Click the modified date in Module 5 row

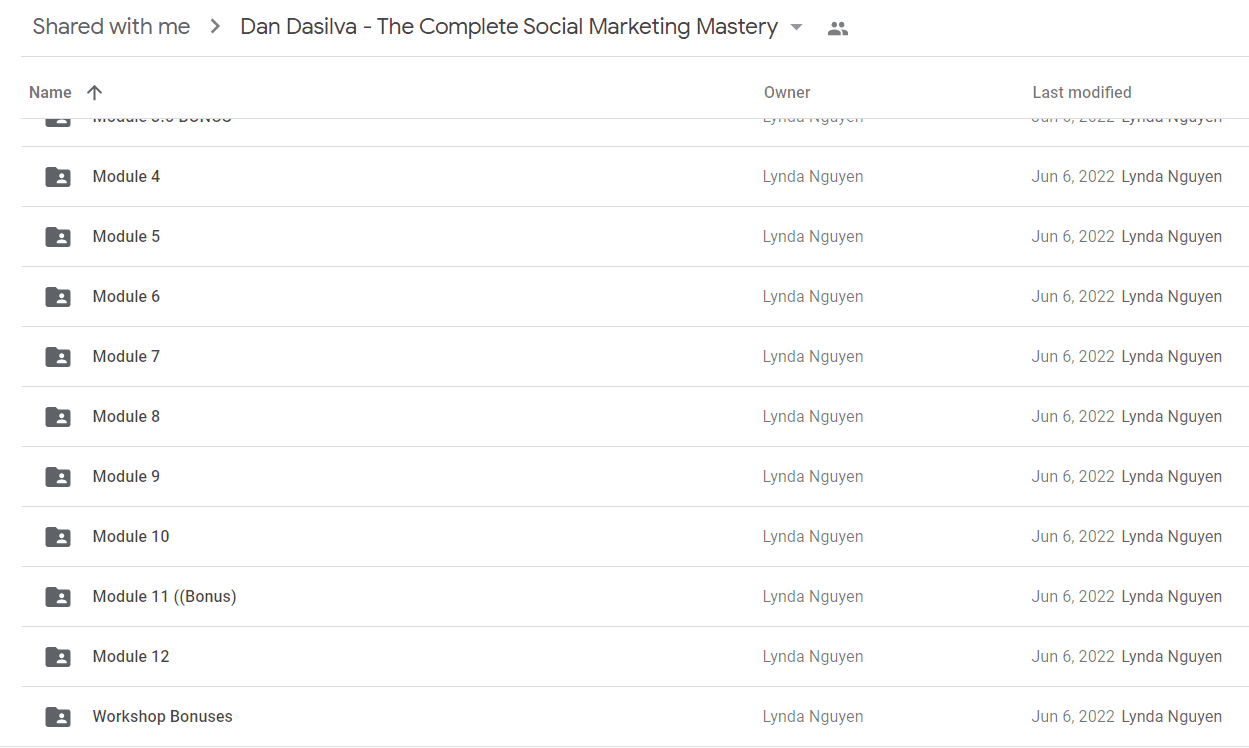pos(1073,237)
